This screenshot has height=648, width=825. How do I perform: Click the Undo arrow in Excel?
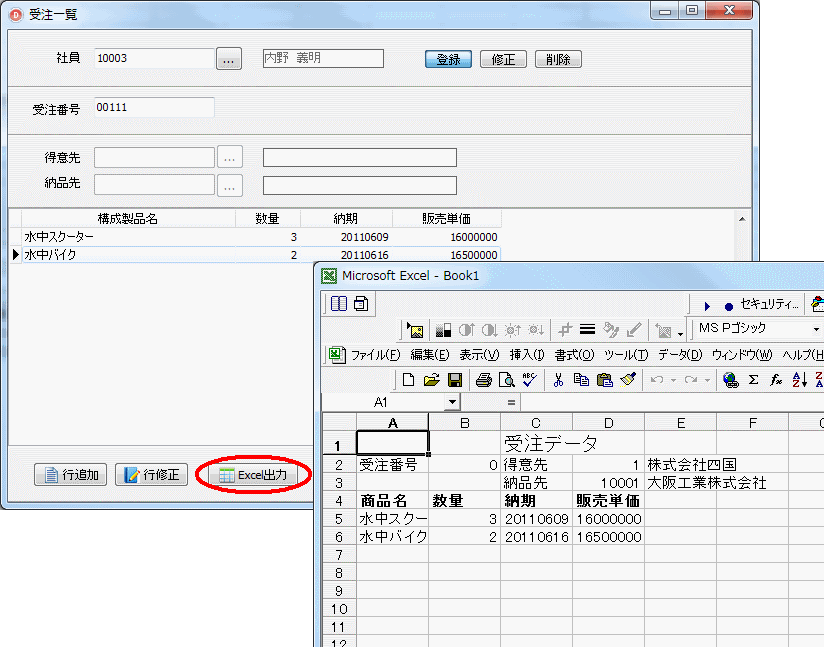tap(657, 379)
